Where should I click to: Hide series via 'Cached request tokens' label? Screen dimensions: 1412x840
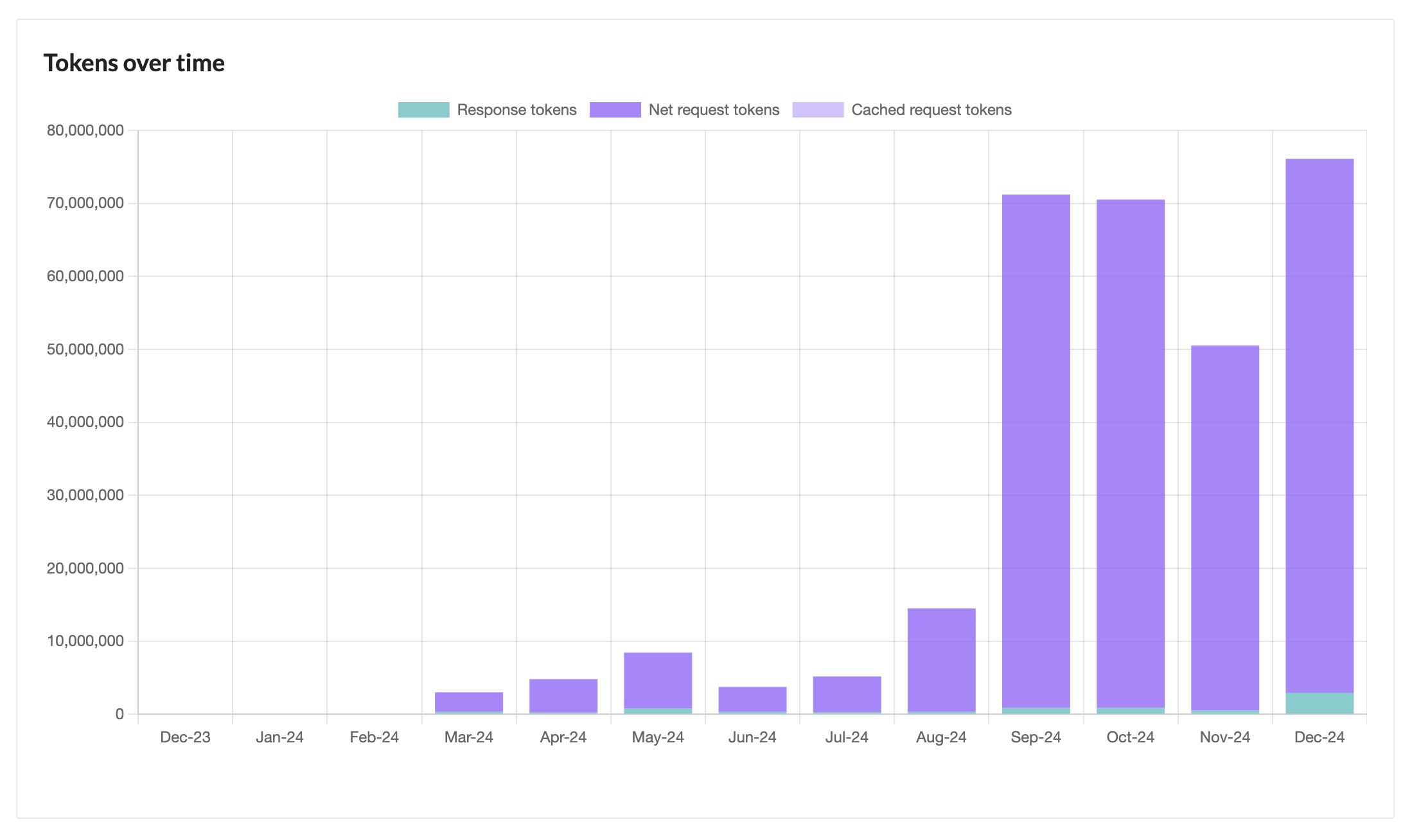pyautogui.click(x=931, y=110)
